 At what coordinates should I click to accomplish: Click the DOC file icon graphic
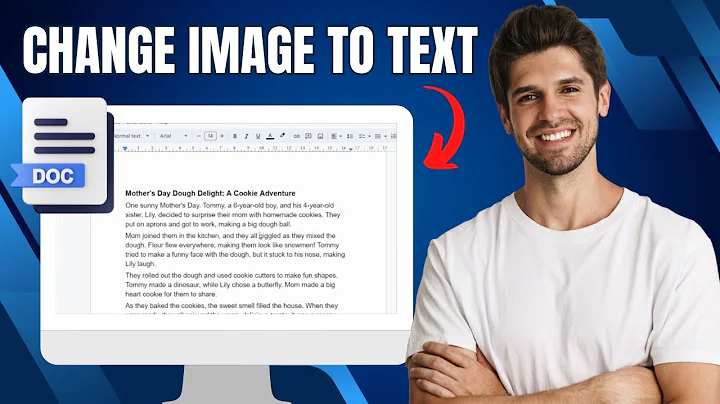point(63,154)
